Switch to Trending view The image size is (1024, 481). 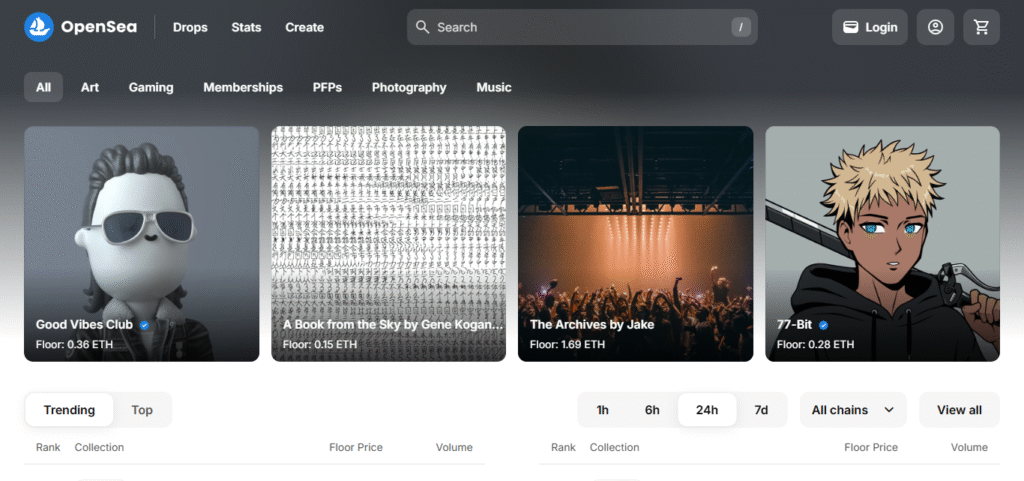(x=69, y=410)
